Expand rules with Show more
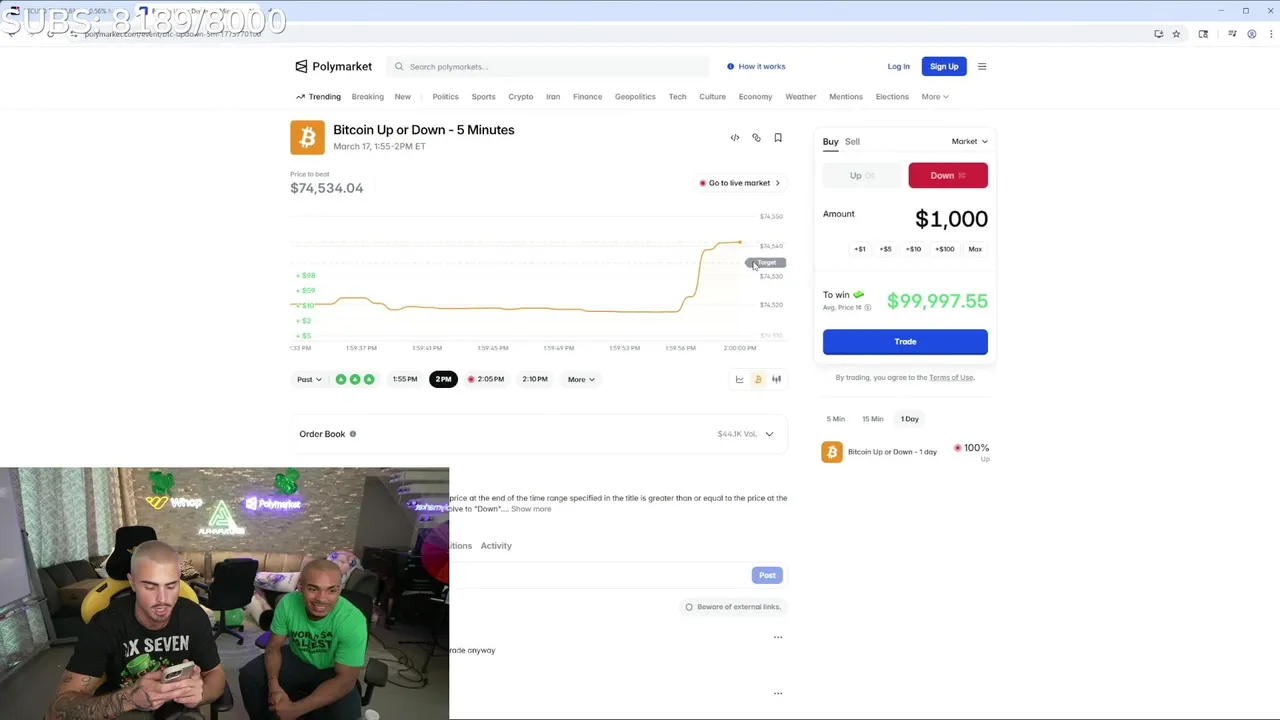Image resolution: width=1280 pixels, height=720 pixels. coord(531,509)
